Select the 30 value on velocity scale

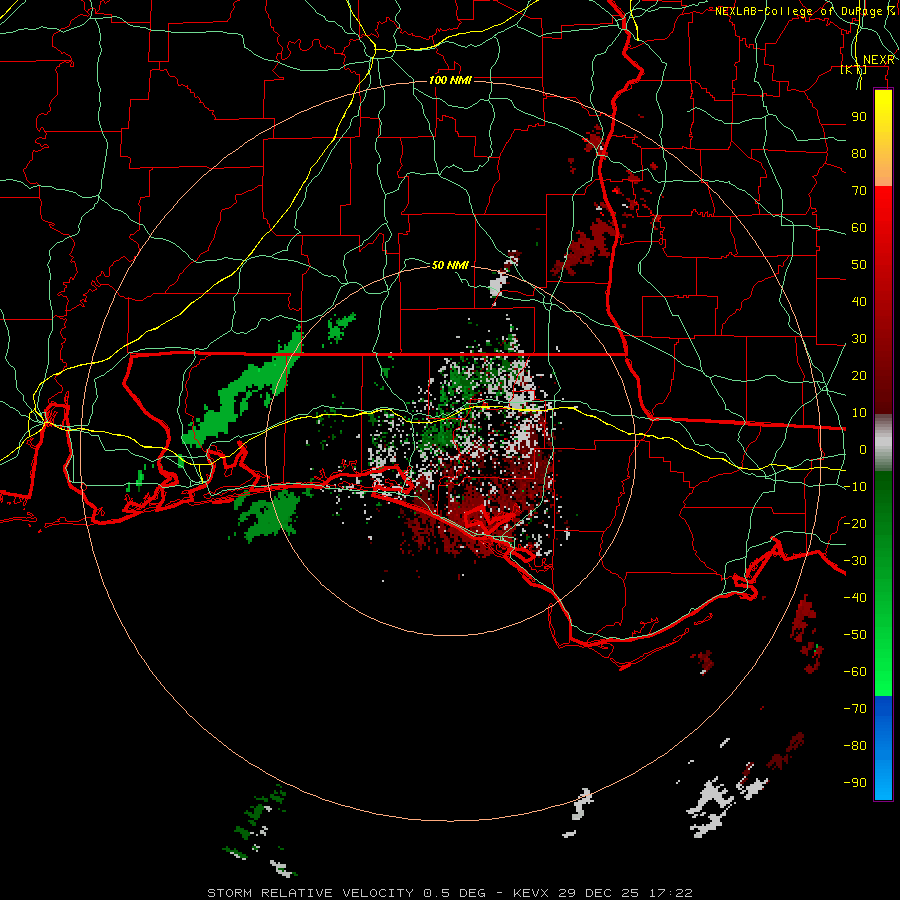point(859,339)
